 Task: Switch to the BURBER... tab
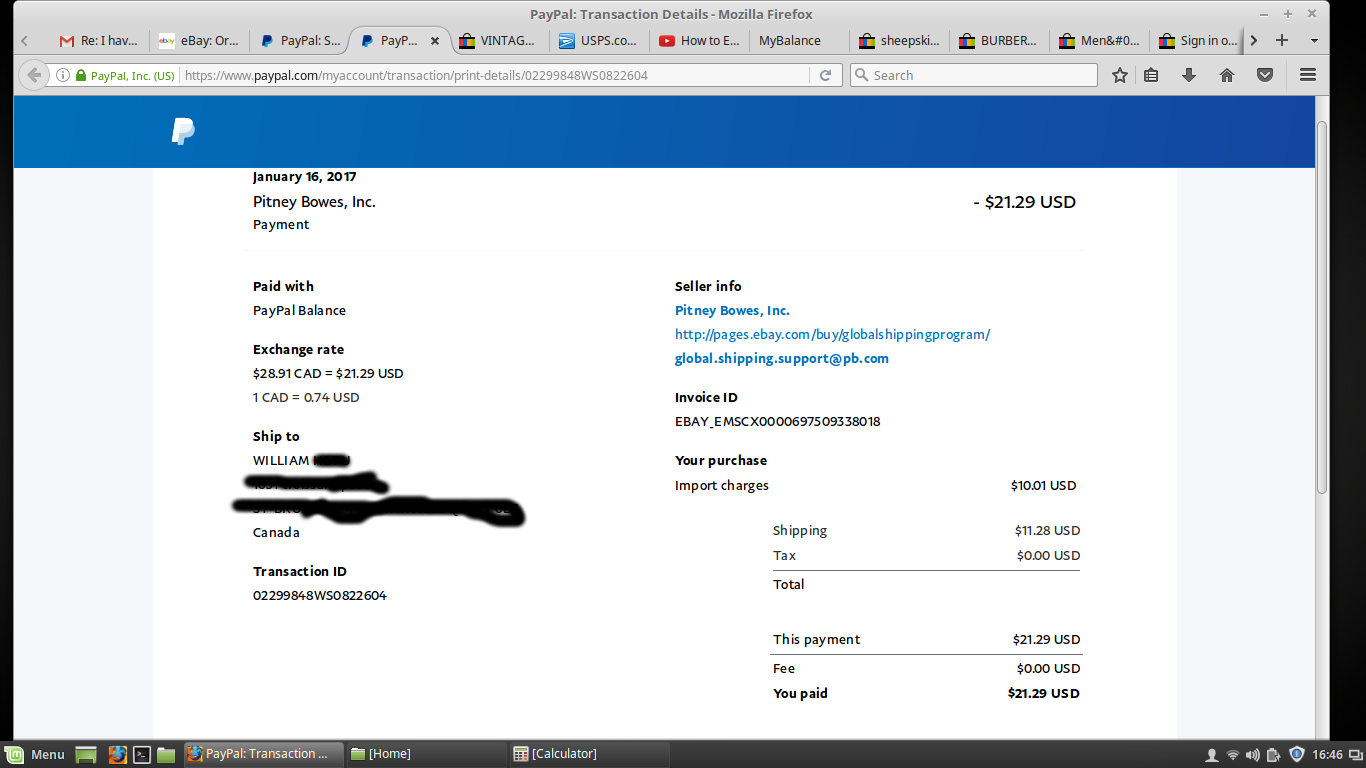tap(1000, 41)
